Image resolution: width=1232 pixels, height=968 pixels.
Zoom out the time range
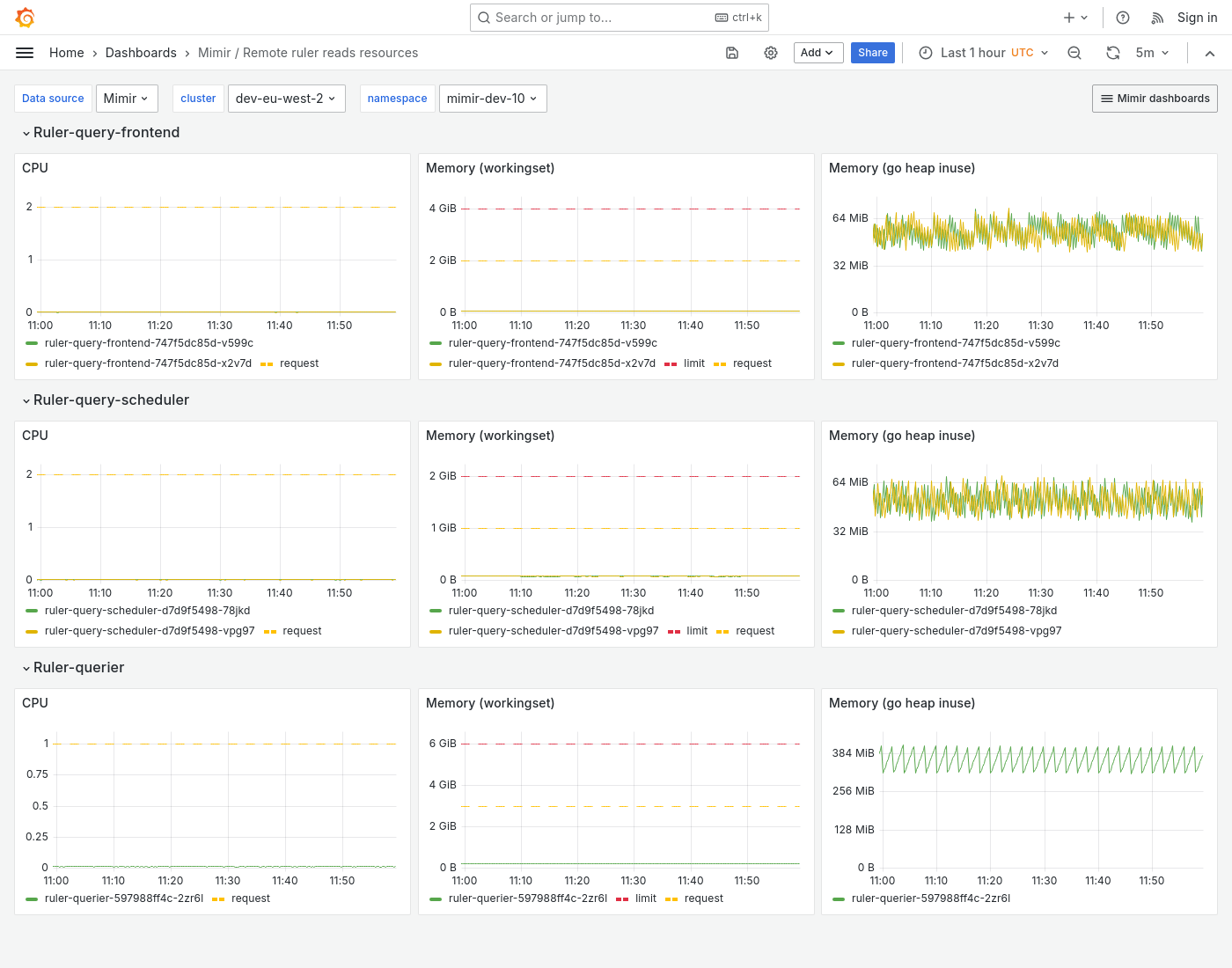point(1074,53)
